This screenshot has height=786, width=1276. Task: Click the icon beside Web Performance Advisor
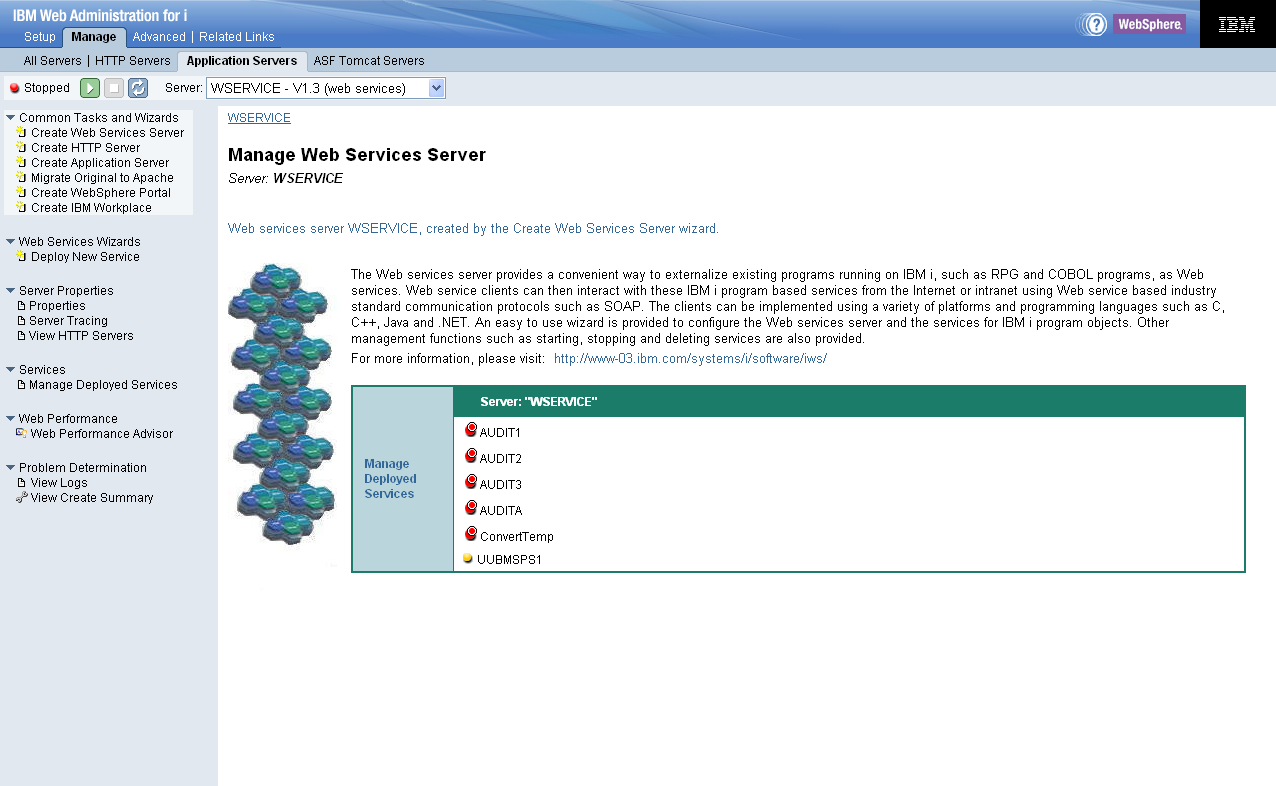22,433
